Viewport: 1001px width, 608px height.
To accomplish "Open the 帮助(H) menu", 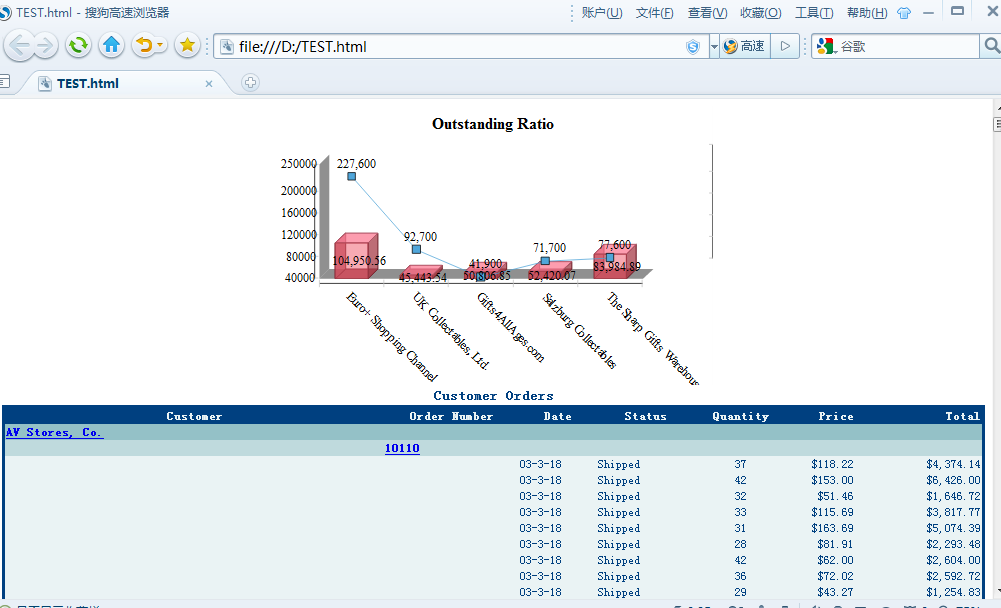I will click(867, 13).
